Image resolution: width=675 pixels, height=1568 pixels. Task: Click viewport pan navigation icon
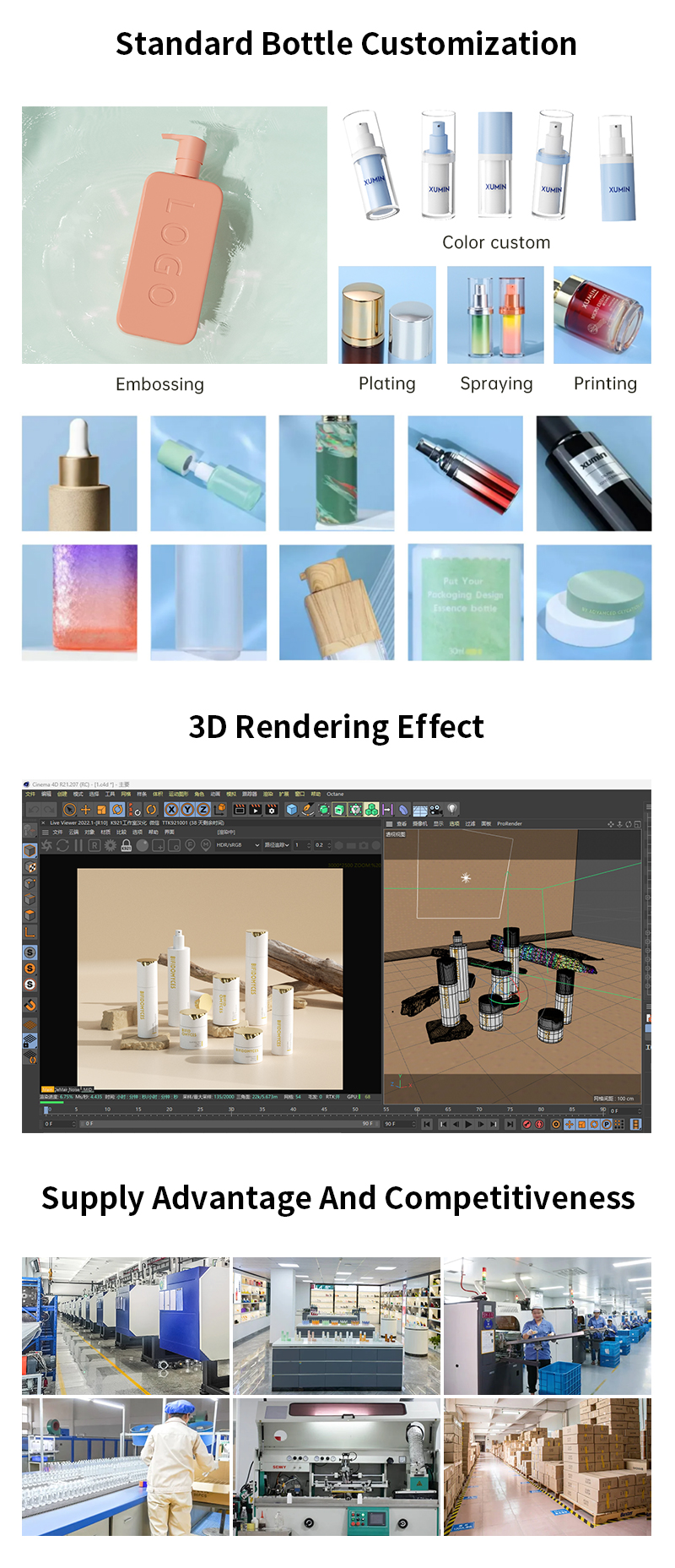click(610, 823)
